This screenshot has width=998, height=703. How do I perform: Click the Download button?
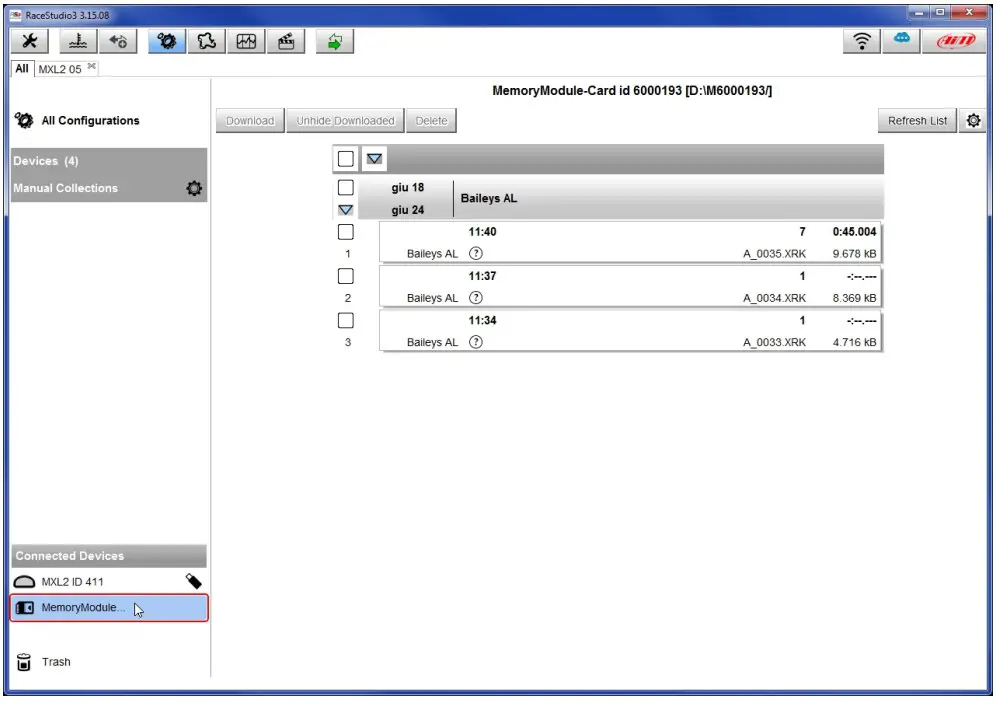(x=250, y=121)
